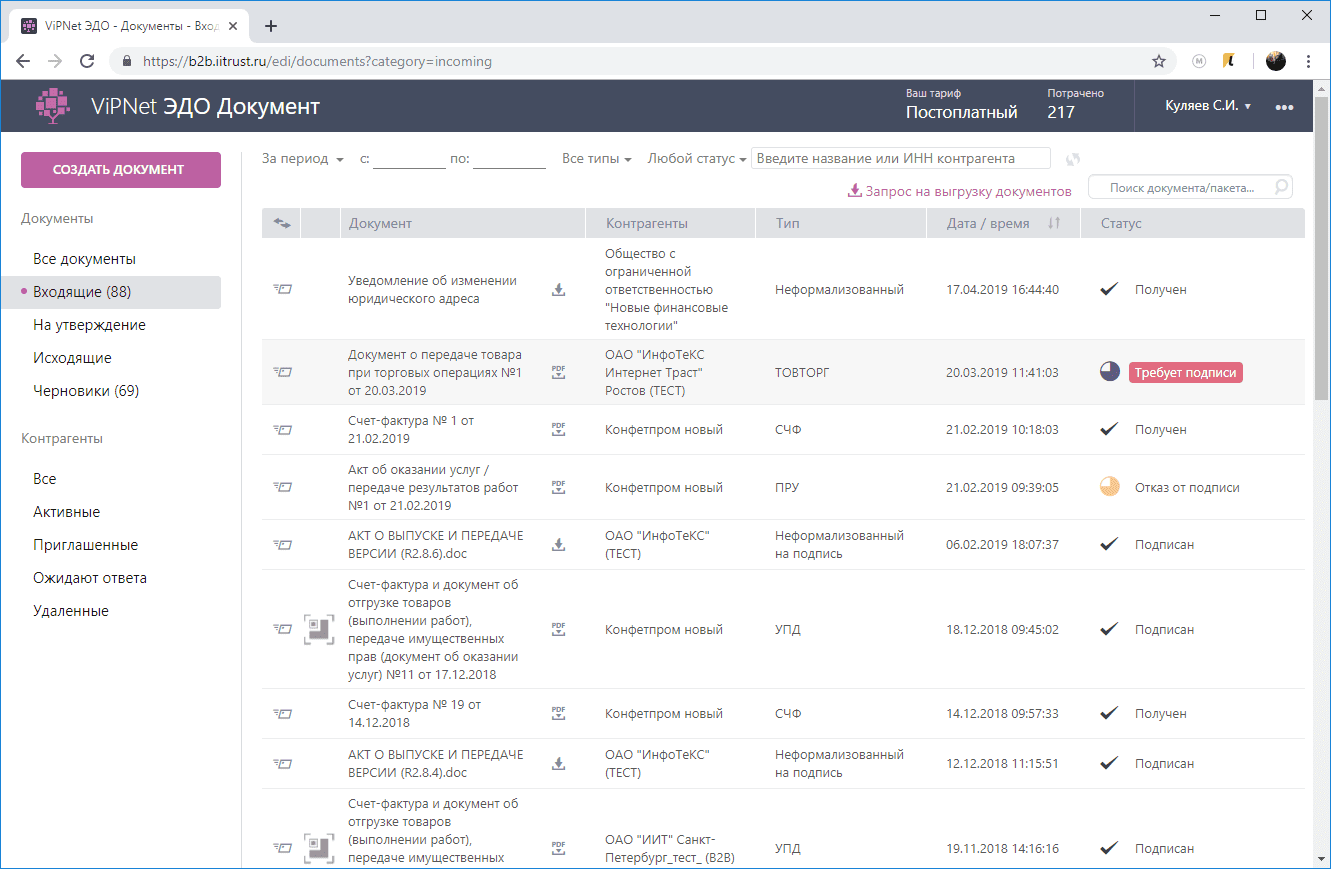The width and height of the screenshot is (1331, 869).
Task: Bookmark this page with the star icon
Action: [x=1159, y=61]
